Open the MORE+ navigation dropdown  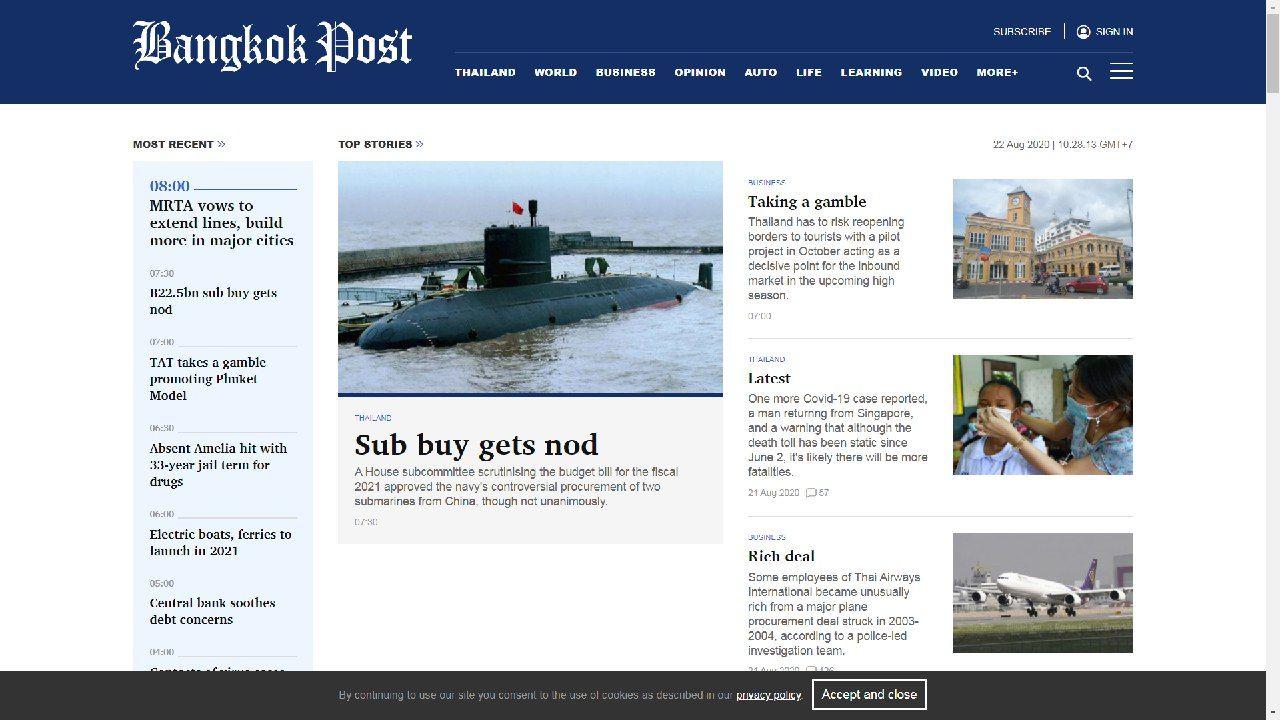997,73
